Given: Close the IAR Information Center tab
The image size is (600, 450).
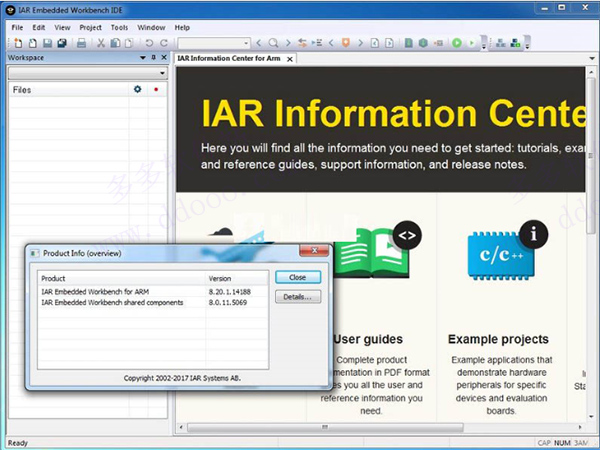Looking at the screenshot, I should click(x=290, y=59).
